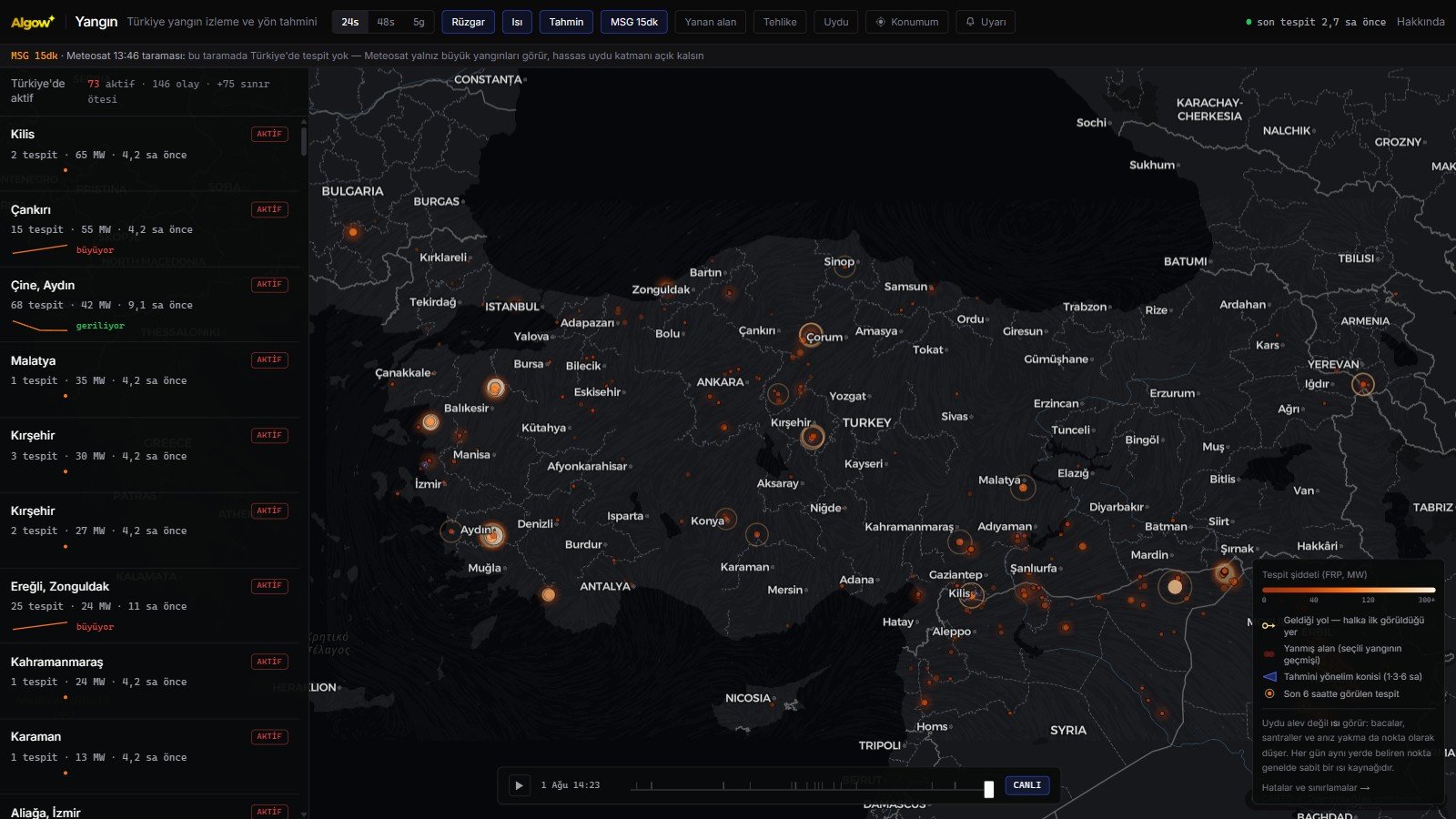Click the "son tespit 2,7 sa önce" status

[x=1316, y=22]
